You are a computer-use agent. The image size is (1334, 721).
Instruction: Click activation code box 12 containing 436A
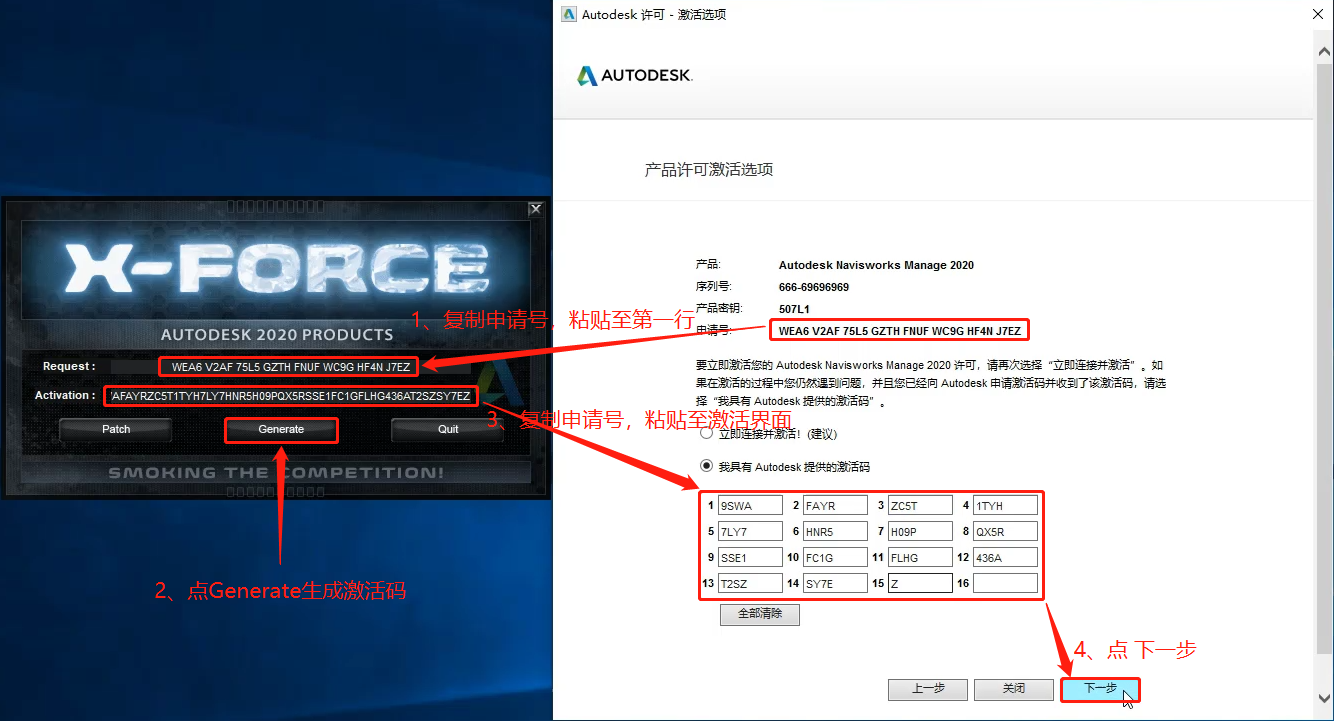[1005, 558]
